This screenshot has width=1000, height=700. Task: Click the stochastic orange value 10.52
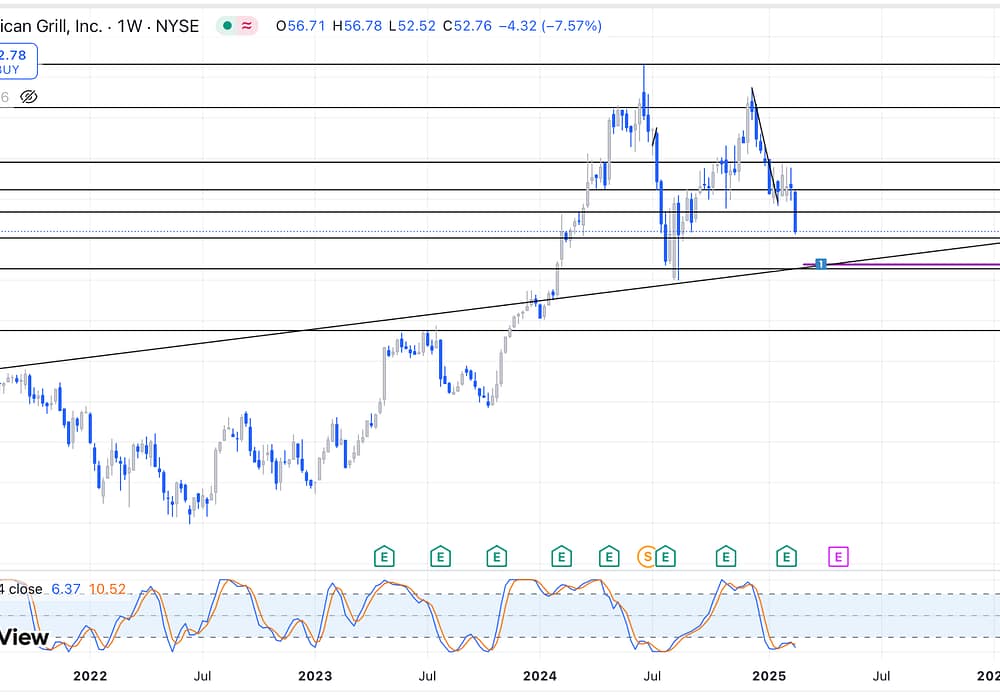click(x=107, y=589)
